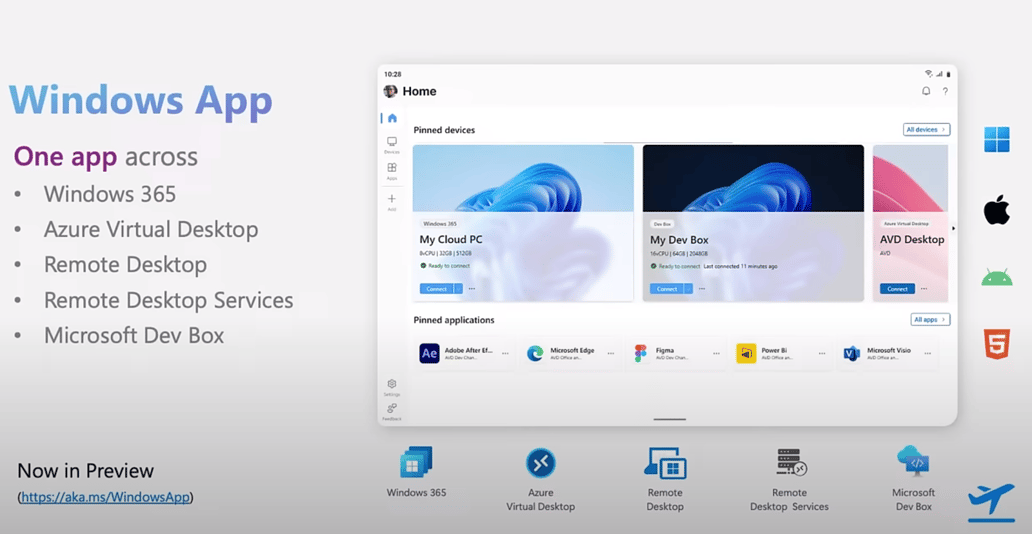
Task: Click the HTML5 shield platform icon
Action: coord(996,344)
